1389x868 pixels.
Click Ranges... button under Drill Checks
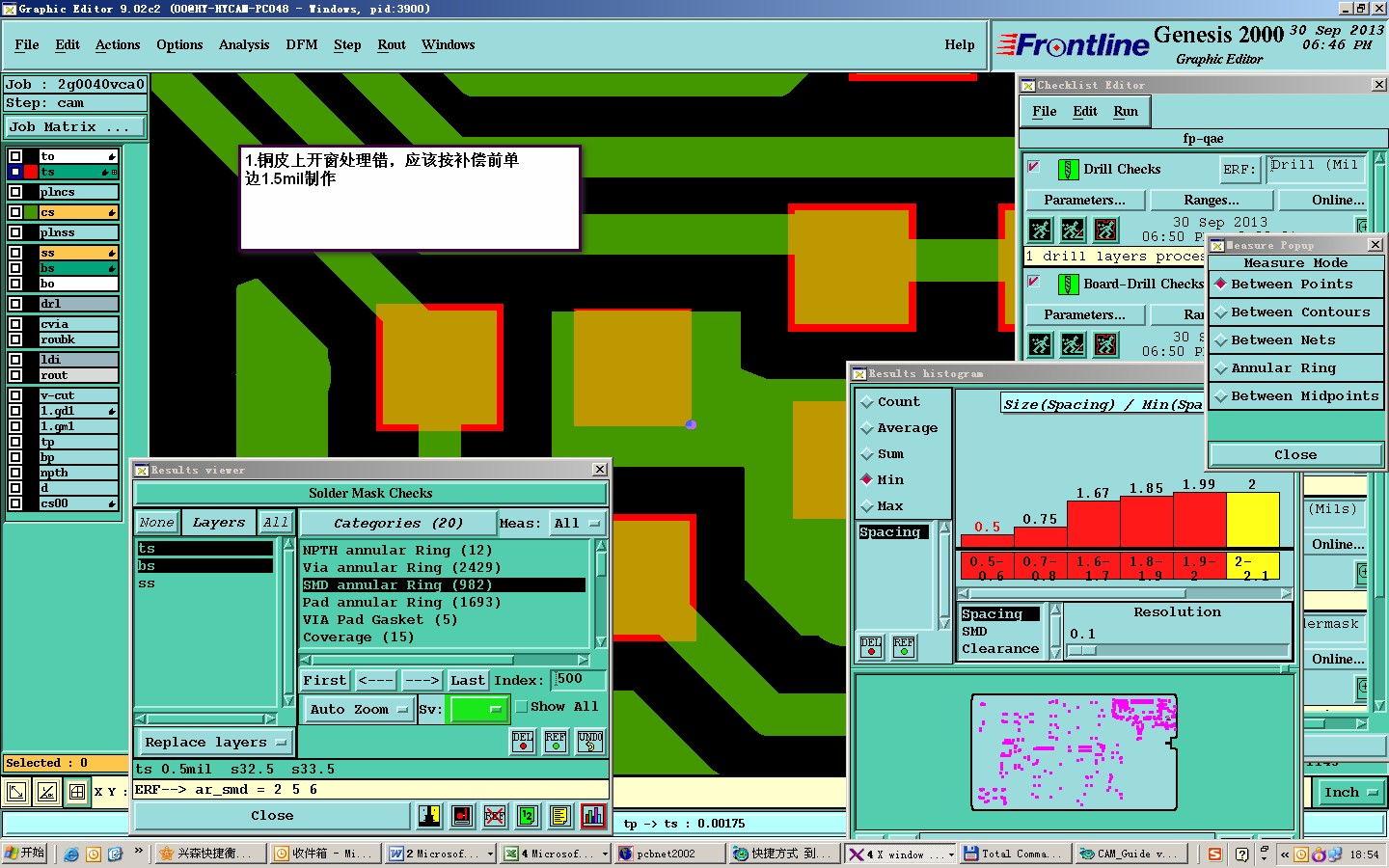[1212, 201]
